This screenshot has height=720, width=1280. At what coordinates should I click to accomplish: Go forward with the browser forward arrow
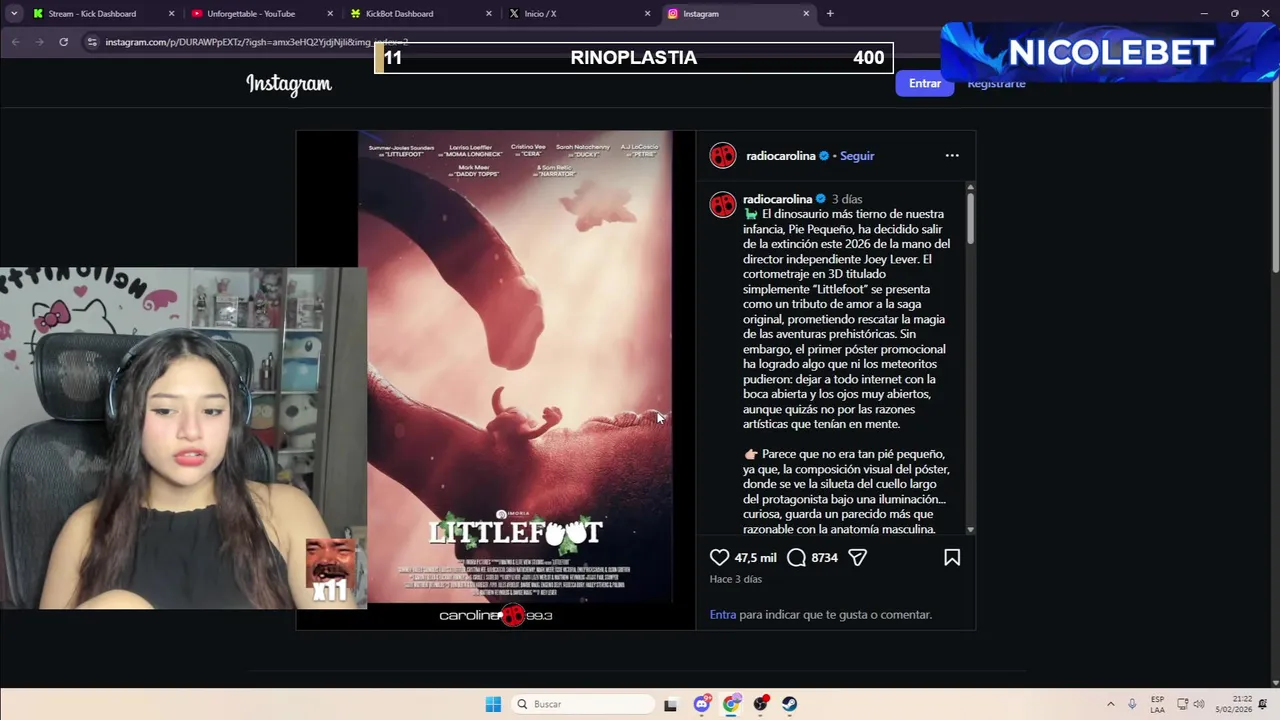(39, 42)
